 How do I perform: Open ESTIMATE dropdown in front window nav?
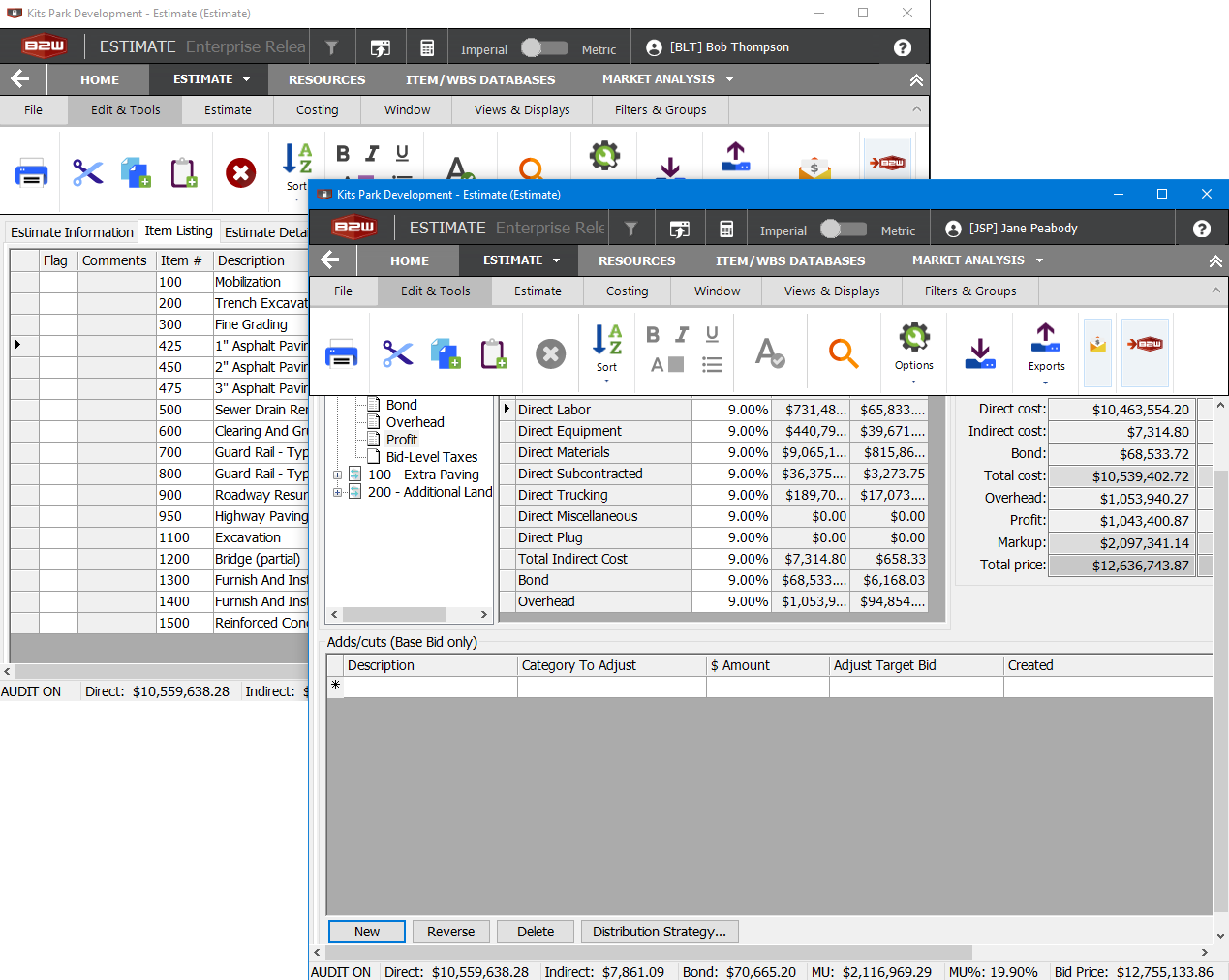pos(521,260)
